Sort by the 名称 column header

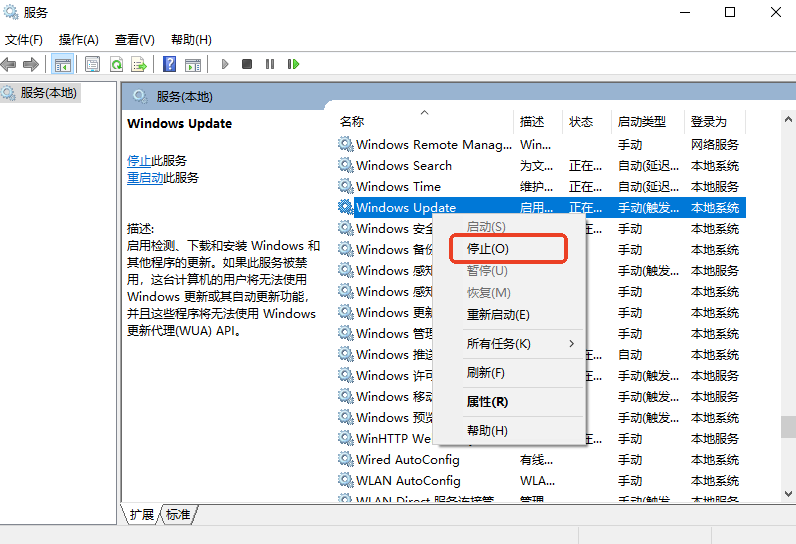click(x=352, y=122)
